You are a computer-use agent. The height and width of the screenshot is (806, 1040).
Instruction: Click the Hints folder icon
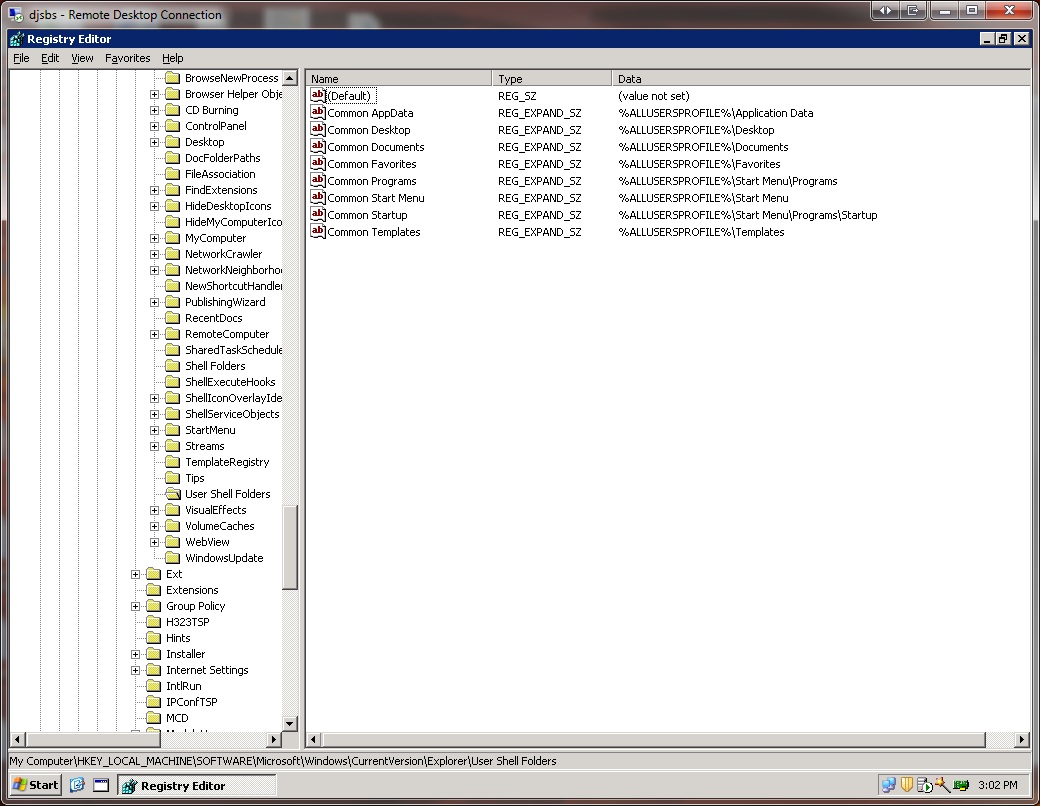point(153,638)
